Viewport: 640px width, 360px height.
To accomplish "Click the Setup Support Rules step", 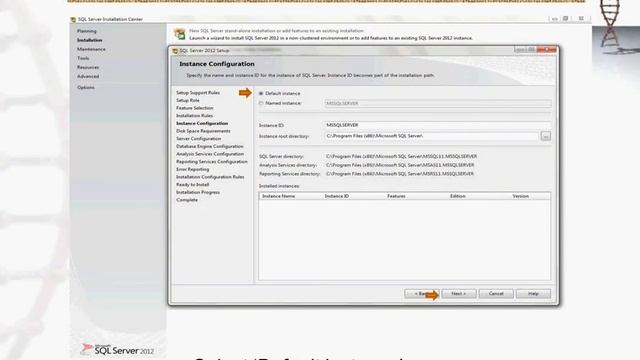I will [198, 93].
